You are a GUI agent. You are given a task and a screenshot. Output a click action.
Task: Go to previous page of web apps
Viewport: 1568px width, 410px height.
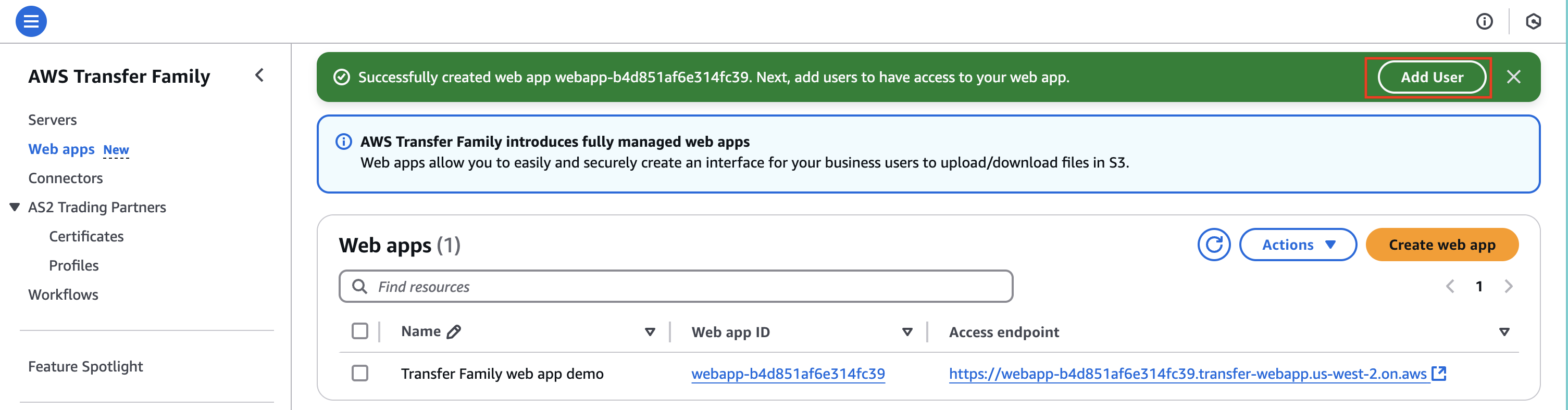tap(1450, 287)
